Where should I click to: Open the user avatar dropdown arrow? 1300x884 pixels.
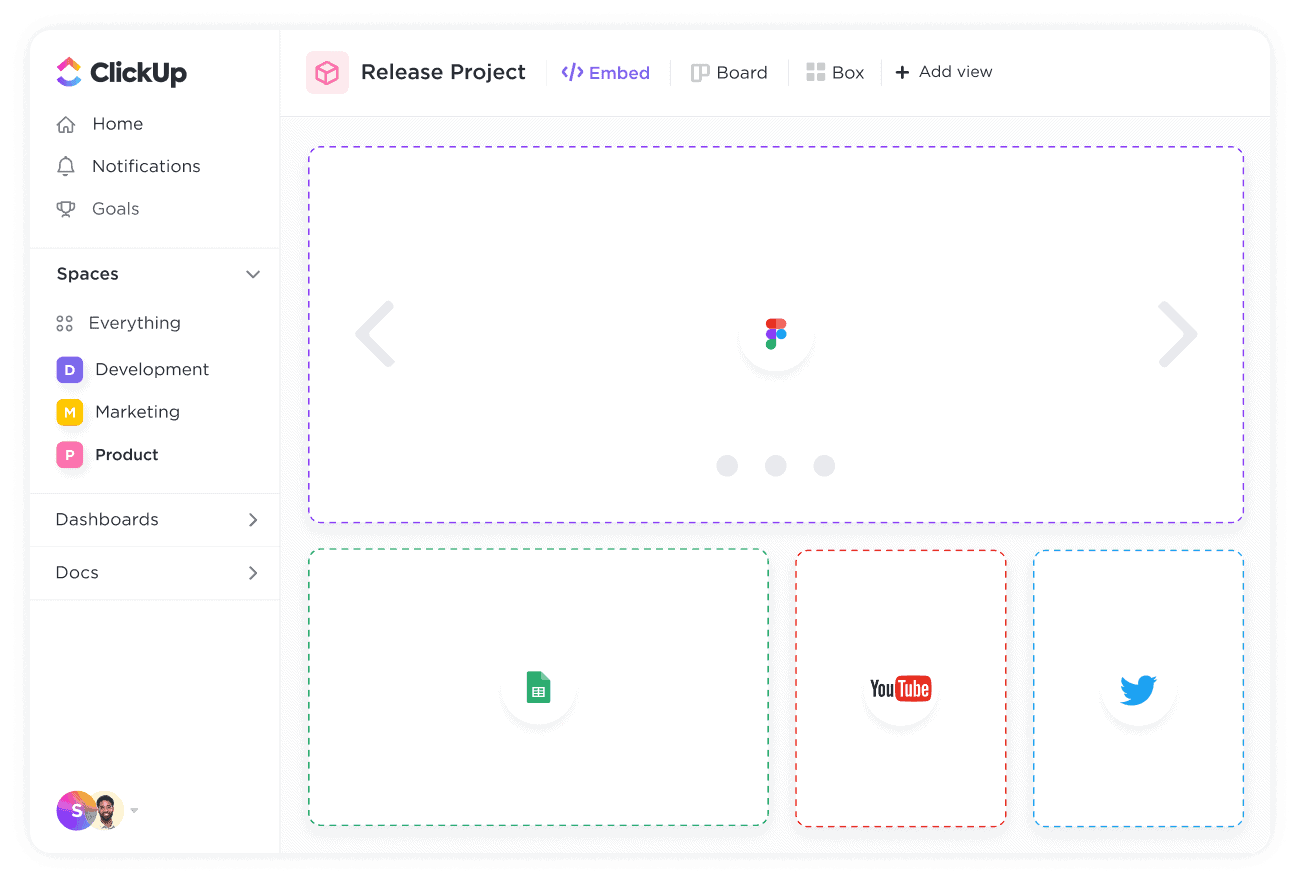[135, 811]
